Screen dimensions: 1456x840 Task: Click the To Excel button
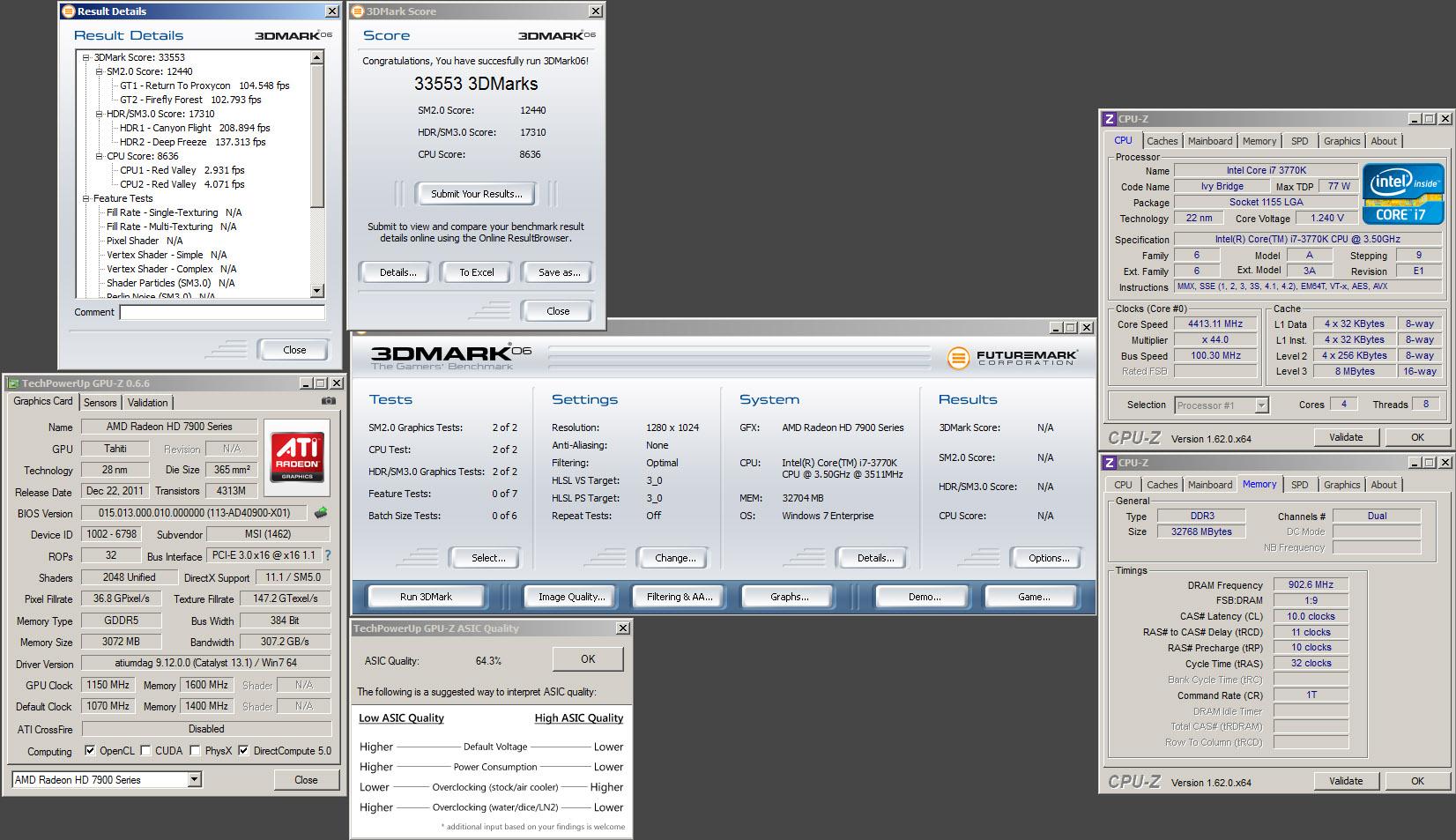coord(477,272)
